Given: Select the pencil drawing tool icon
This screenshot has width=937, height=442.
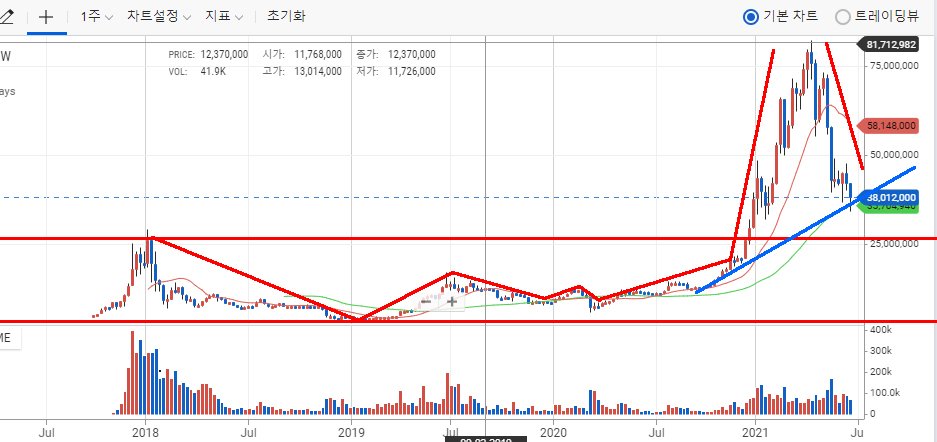Looking at the screenshot, I should (x=5, y=16).
